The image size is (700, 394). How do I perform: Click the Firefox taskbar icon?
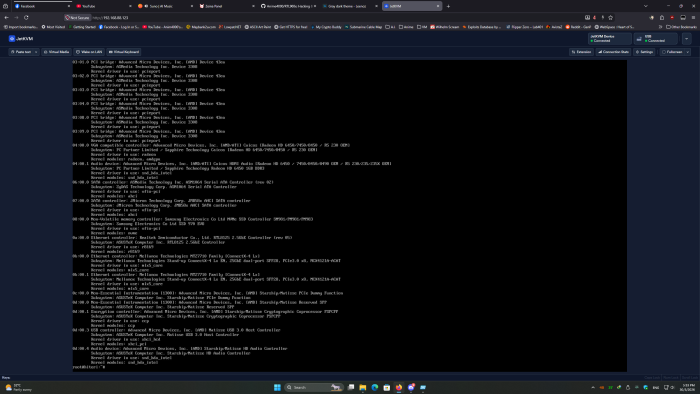[x=399, y=387]
